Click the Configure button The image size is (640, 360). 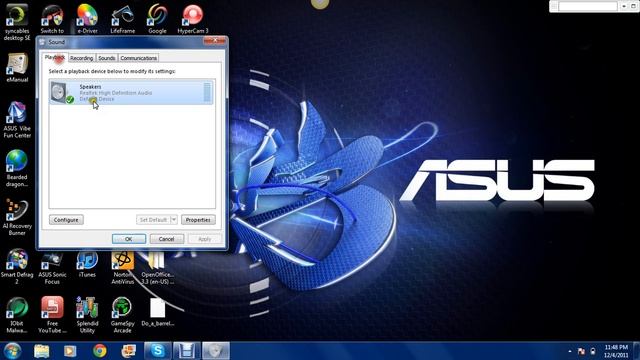pos(66,220)
